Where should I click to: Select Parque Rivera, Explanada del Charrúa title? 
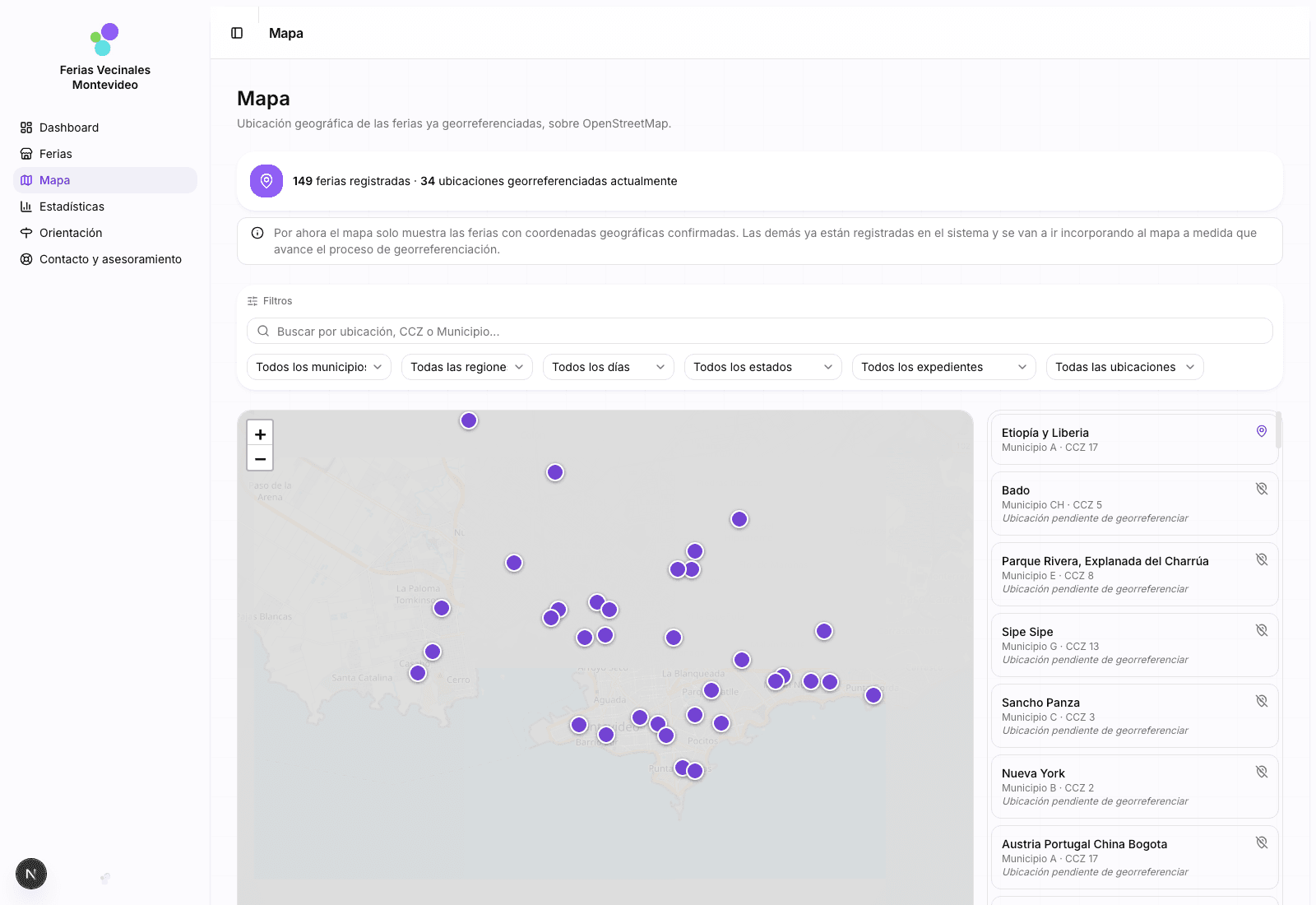(x=1105, y=561)
